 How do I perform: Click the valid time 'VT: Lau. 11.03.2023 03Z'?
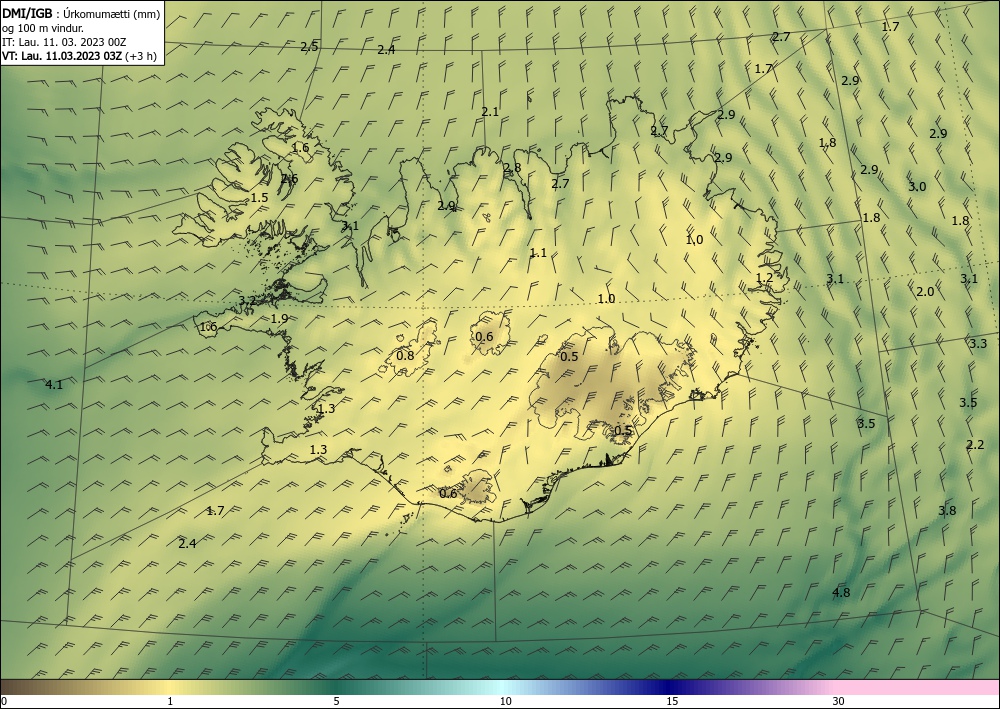point(62,55)
